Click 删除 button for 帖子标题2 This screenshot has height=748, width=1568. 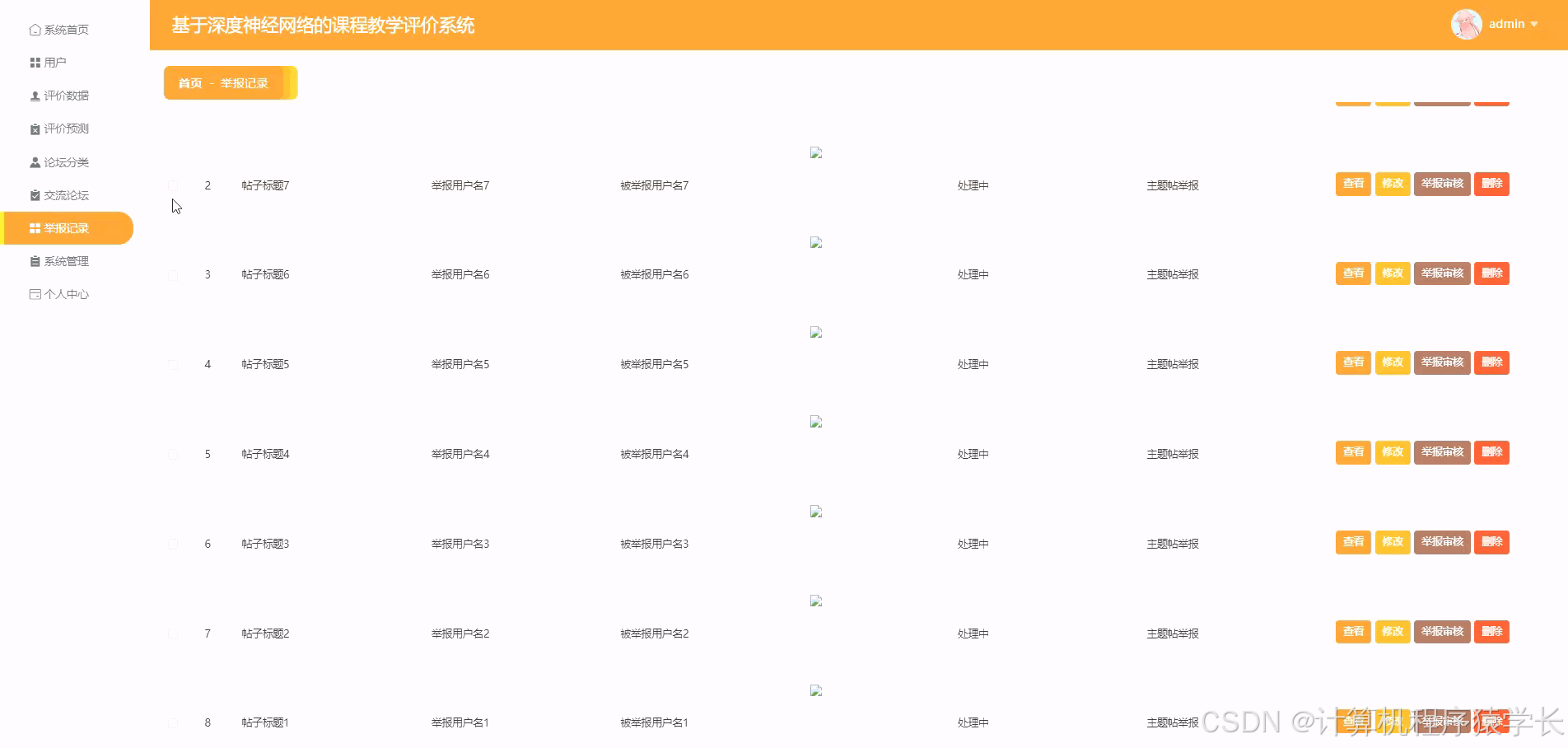tap(1491, 632)
